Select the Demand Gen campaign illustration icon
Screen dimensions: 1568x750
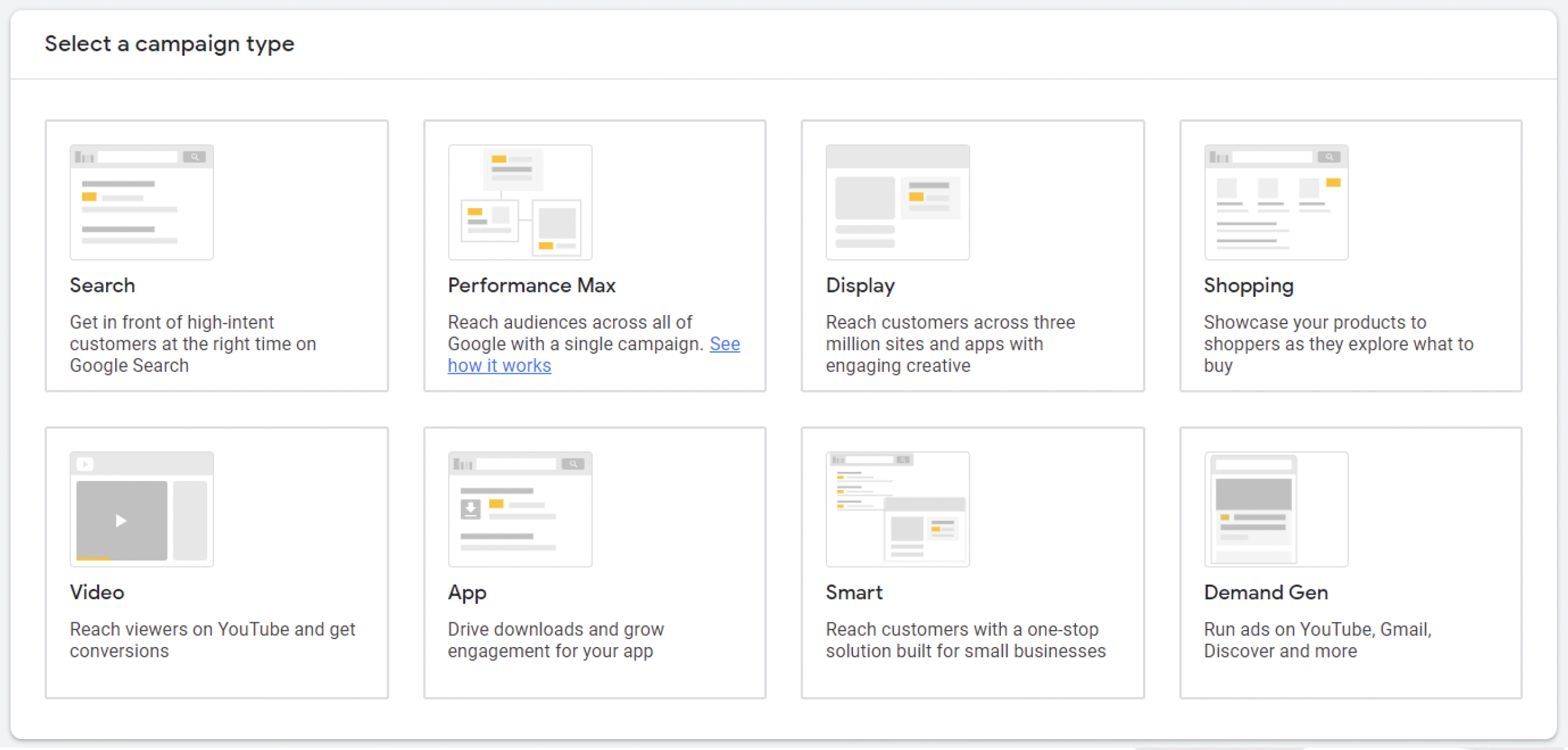click(x=1276, y=509)
